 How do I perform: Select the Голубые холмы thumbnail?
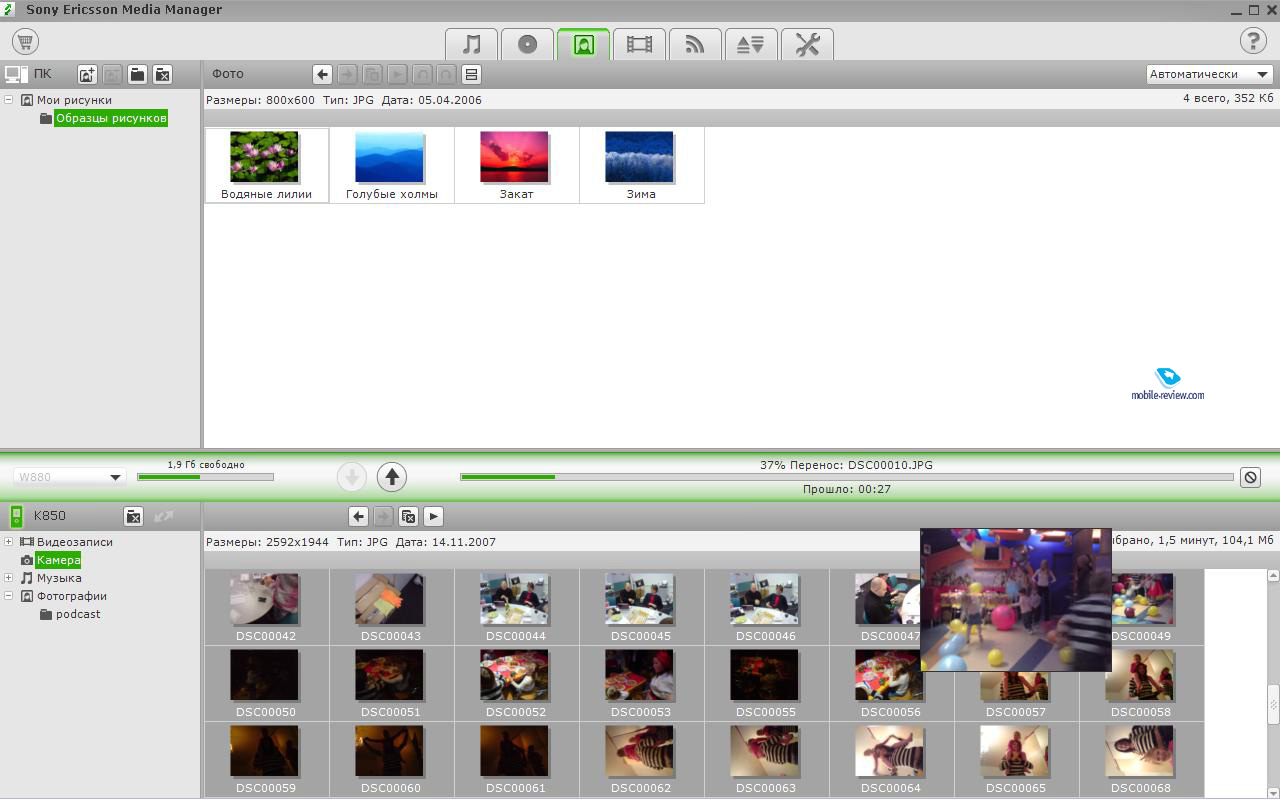pyautogui.click(x=391, y=165)
